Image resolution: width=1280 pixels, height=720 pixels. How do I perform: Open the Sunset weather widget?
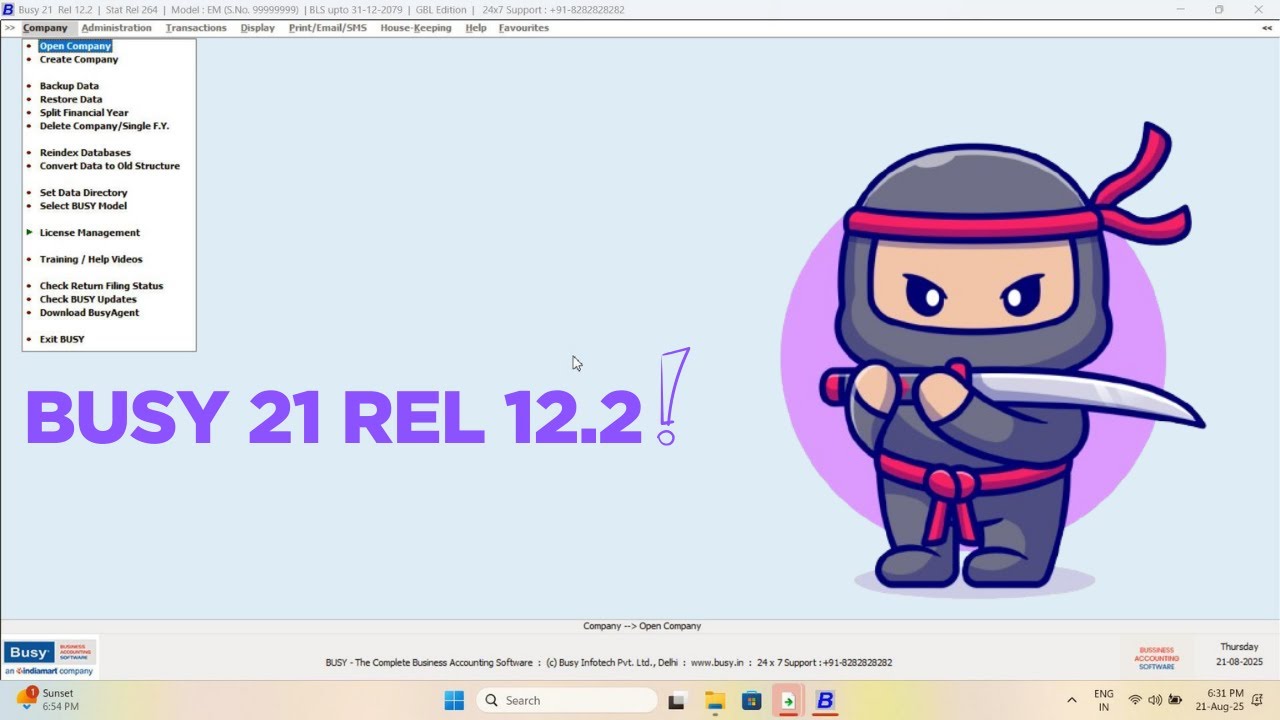(46, 699)
